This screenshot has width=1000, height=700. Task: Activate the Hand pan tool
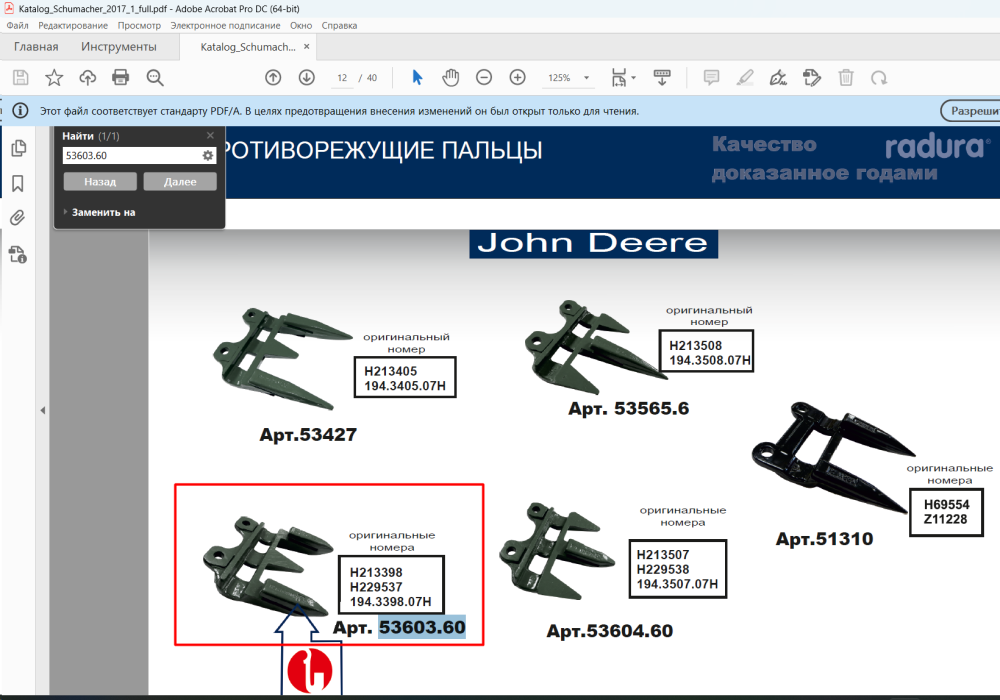click(x=451, y=78)
